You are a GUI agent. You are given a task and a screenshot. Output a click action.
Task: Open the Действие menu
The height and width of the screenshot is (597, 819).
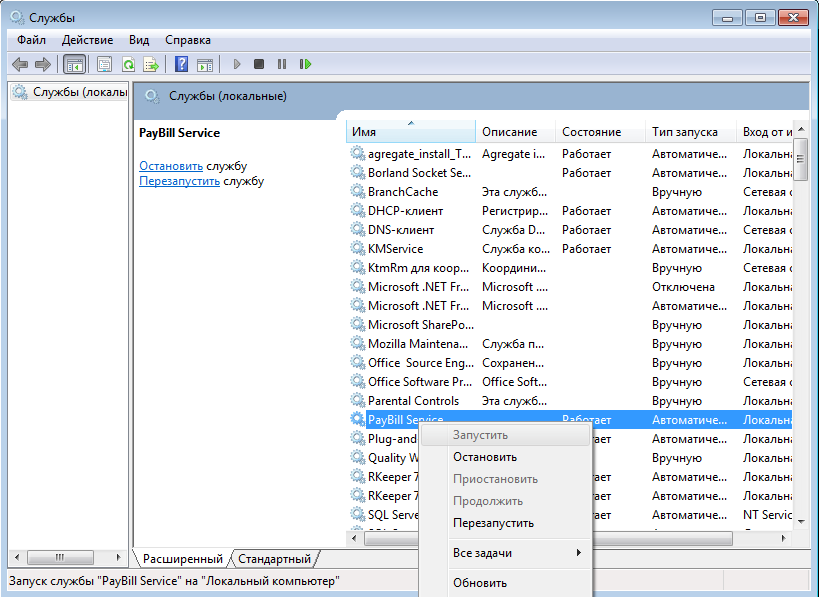coord(87,40)
